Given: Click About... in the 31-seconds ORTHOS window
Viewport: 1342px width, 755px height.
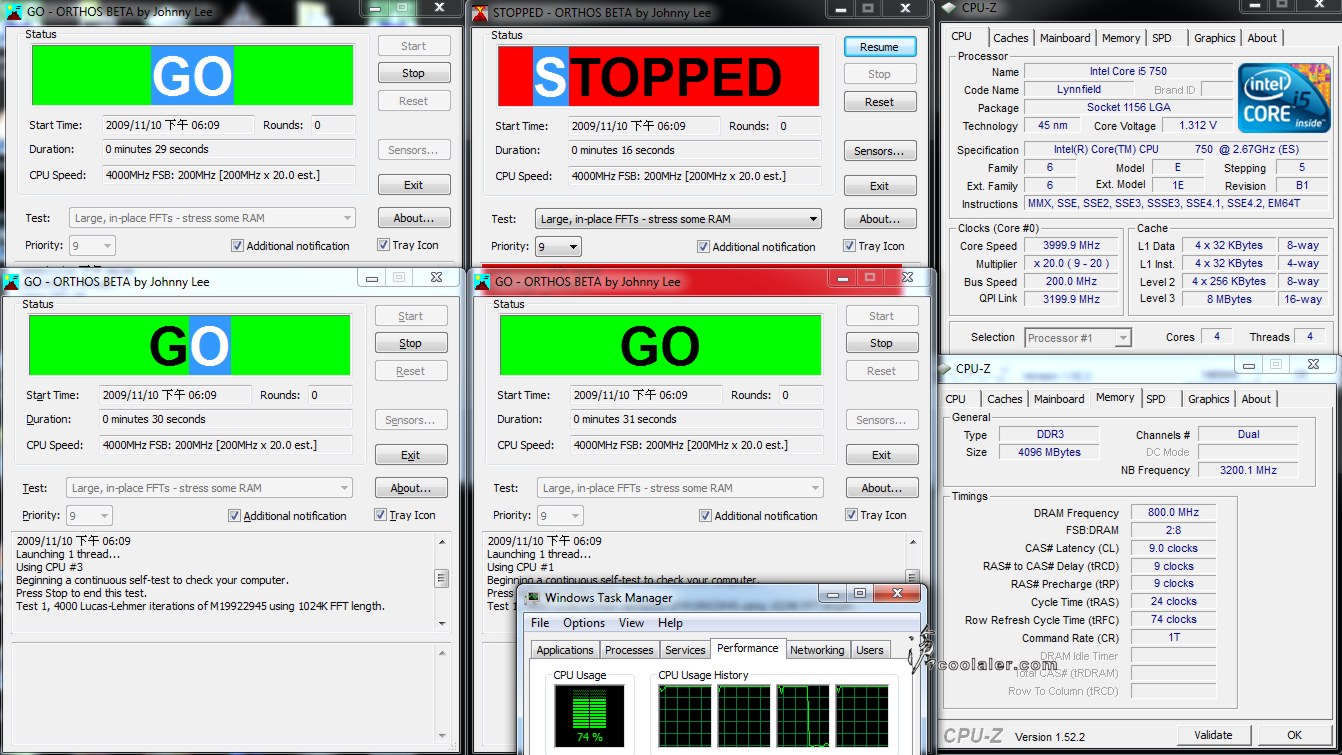Looking at the screenshot, I should click(x=881, y=488).
